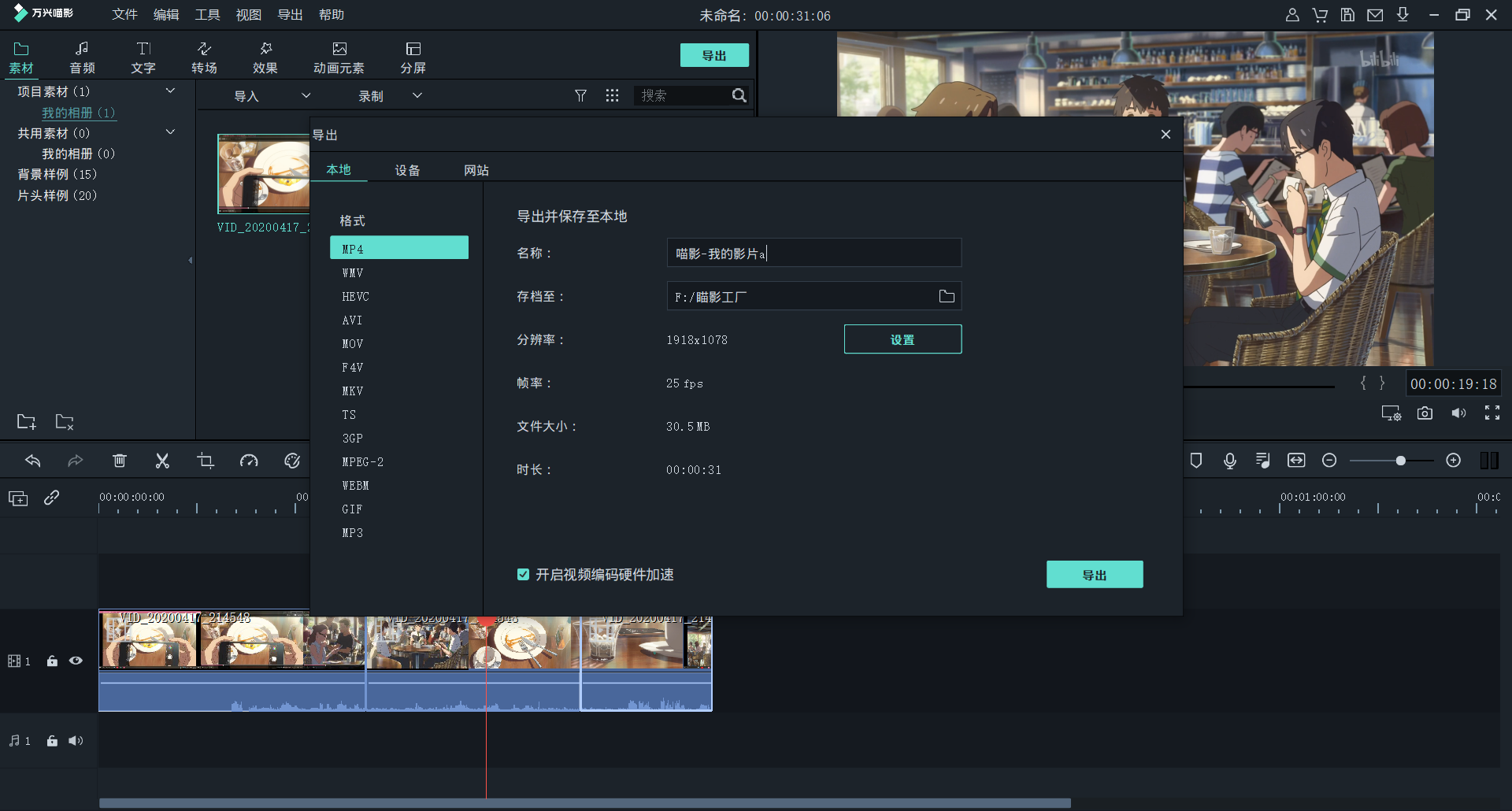The width and height of the screenshot is (1512, 811).
Task: Open the speed adjustment gauge icon
Action: 249,461
